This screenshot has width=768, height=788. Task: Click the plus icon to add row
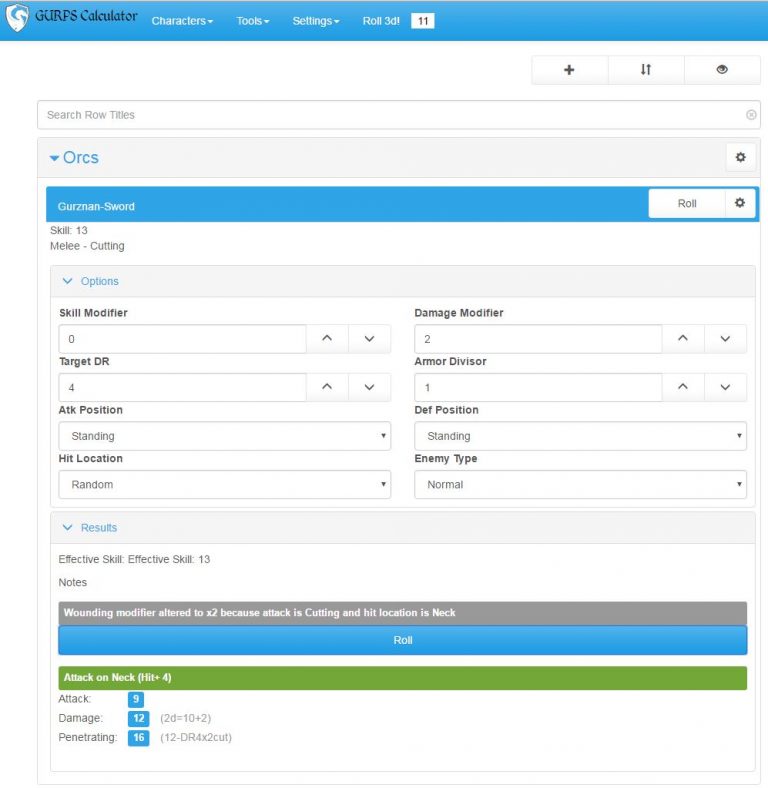[569, 70]
